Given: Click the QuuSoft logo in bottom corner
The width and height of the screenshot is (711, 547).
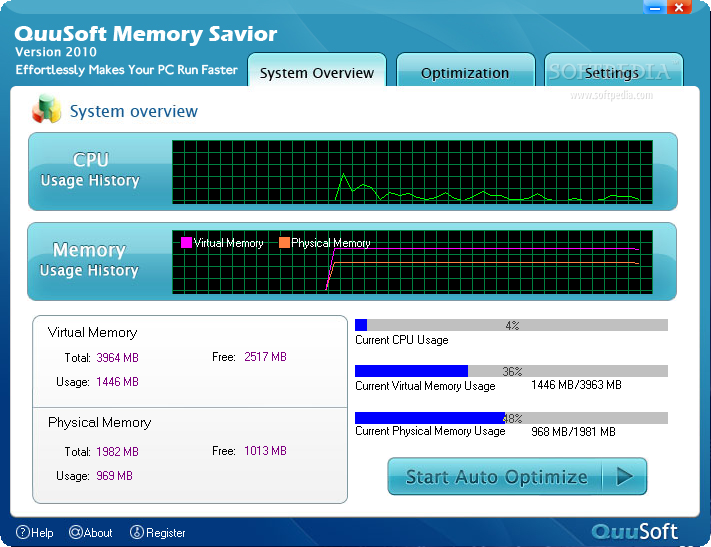Looking at the screenshot, I should tap(634, 532).
